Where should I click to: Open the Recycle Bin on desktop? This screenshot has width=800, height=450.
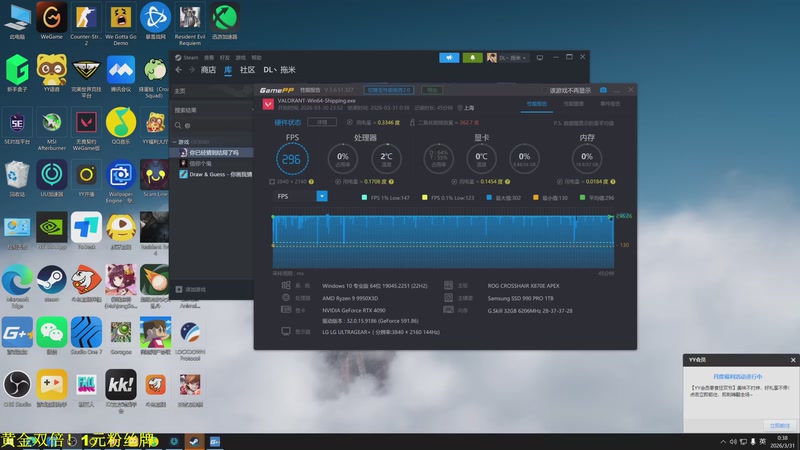[17, 178]
